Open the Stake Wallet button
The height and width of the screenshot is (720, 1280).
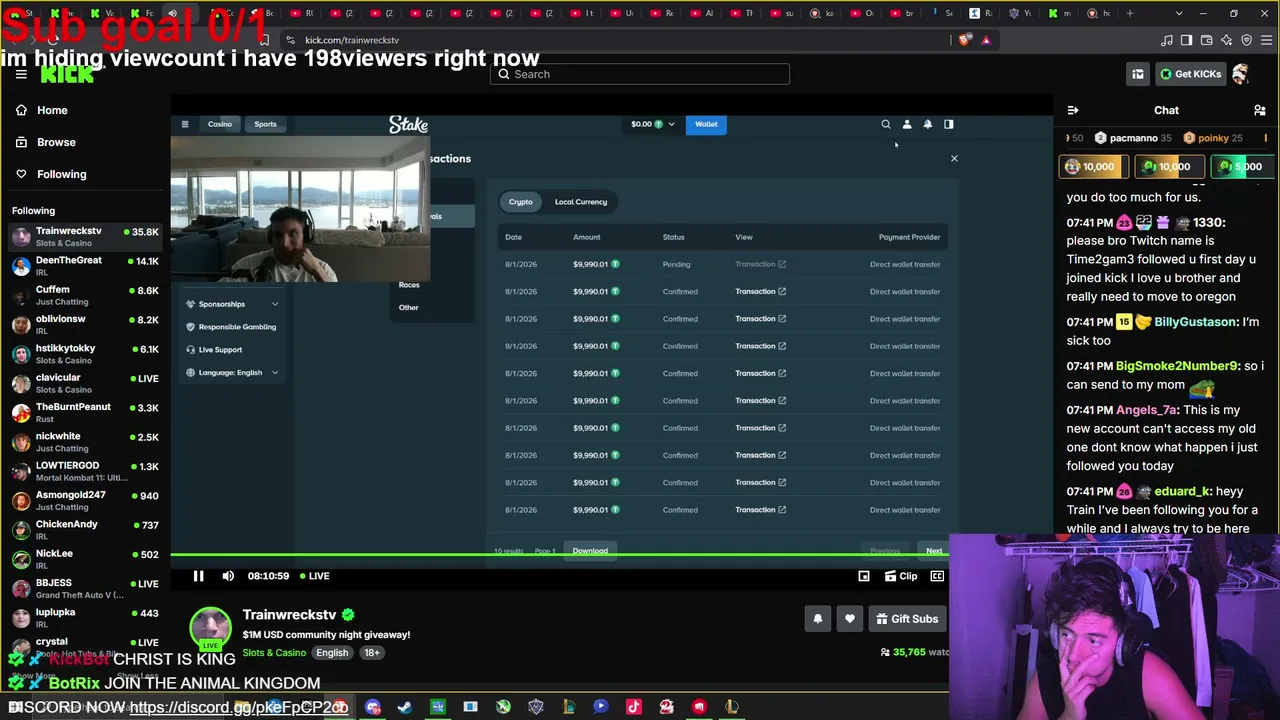tap(706, 124)
